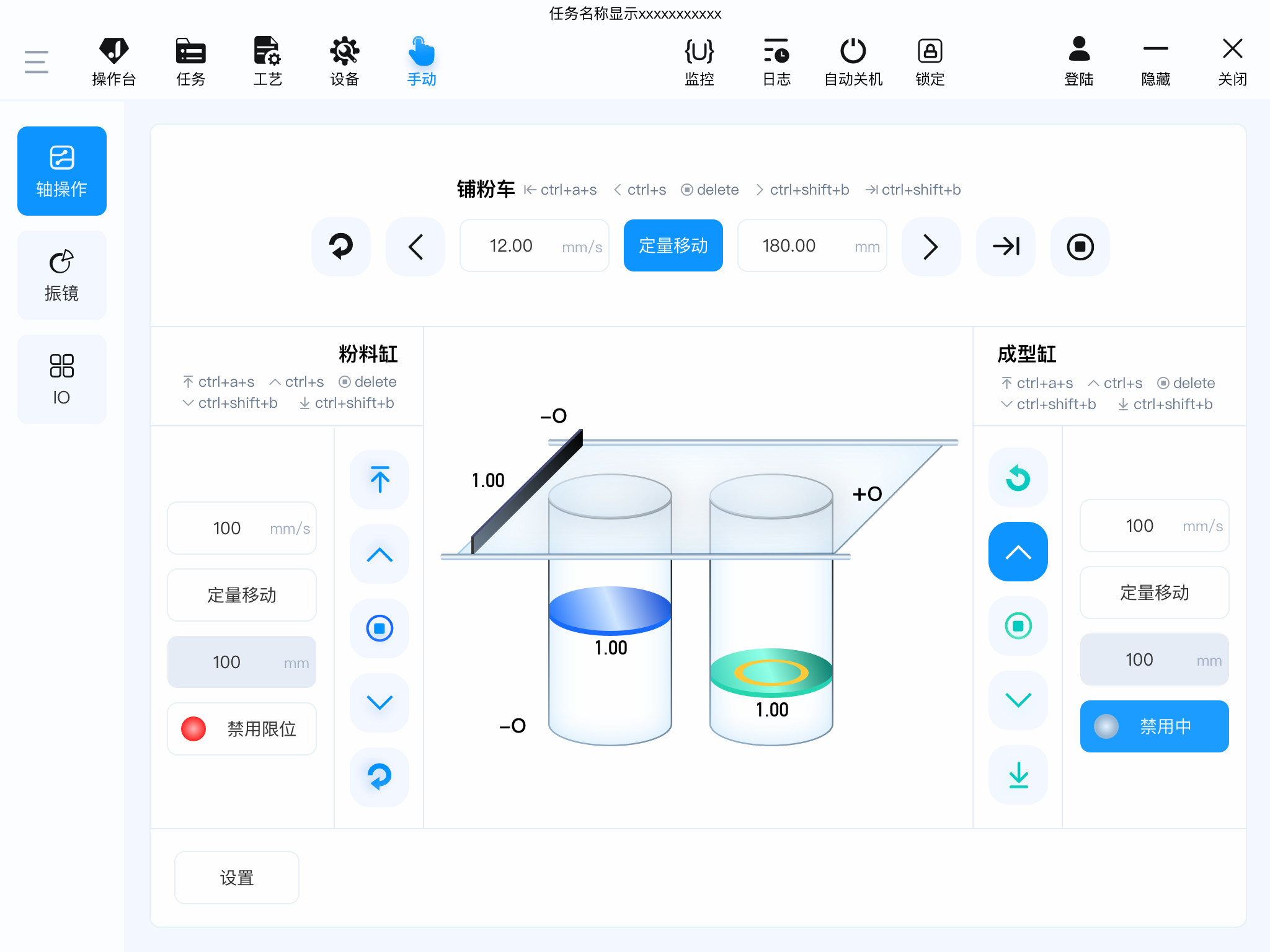Click the 铺粉车 heading text
Viewport: 1270px width, 952px height.
(486, 189)
